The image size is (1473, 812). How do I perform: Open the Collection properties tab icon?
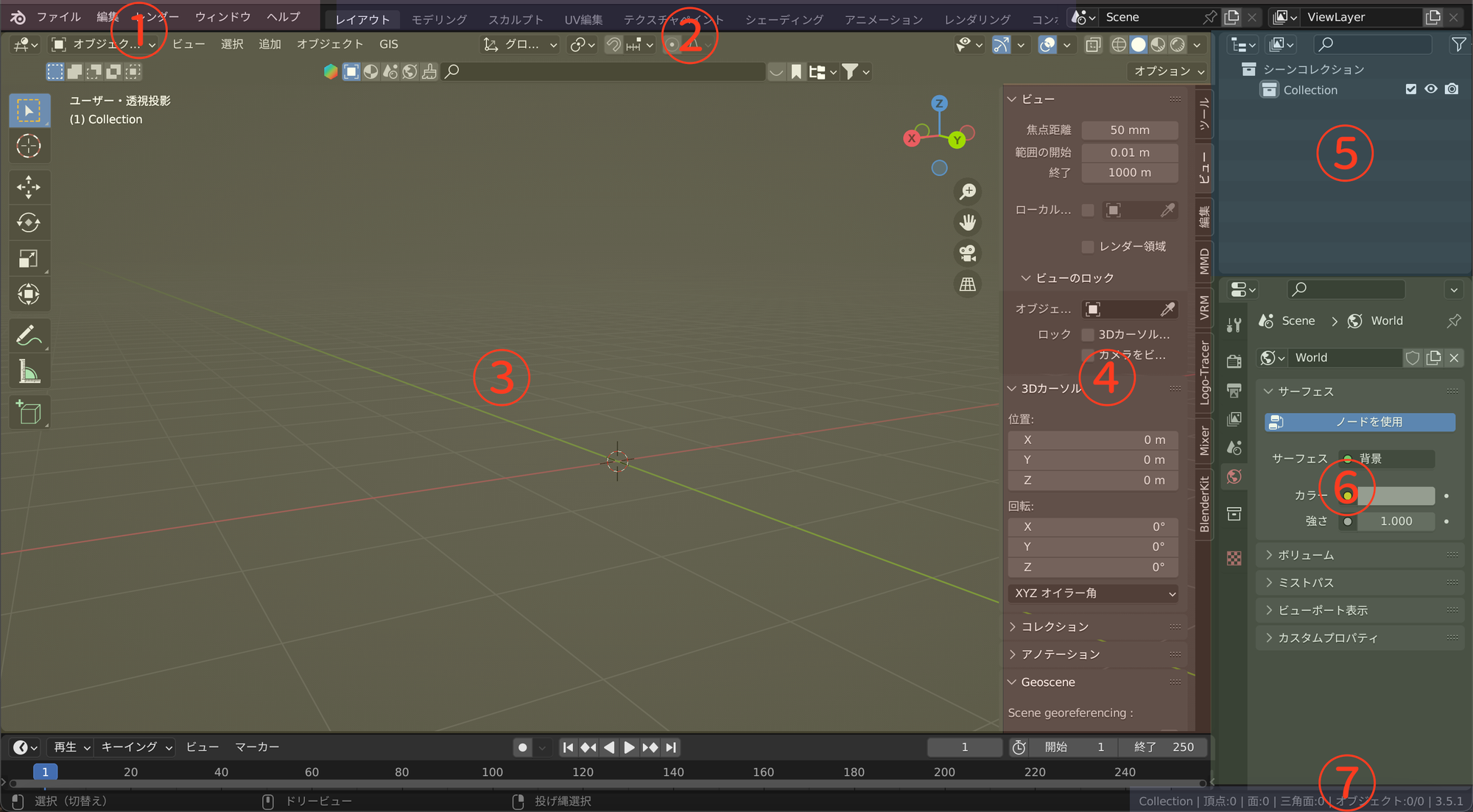1234,514
